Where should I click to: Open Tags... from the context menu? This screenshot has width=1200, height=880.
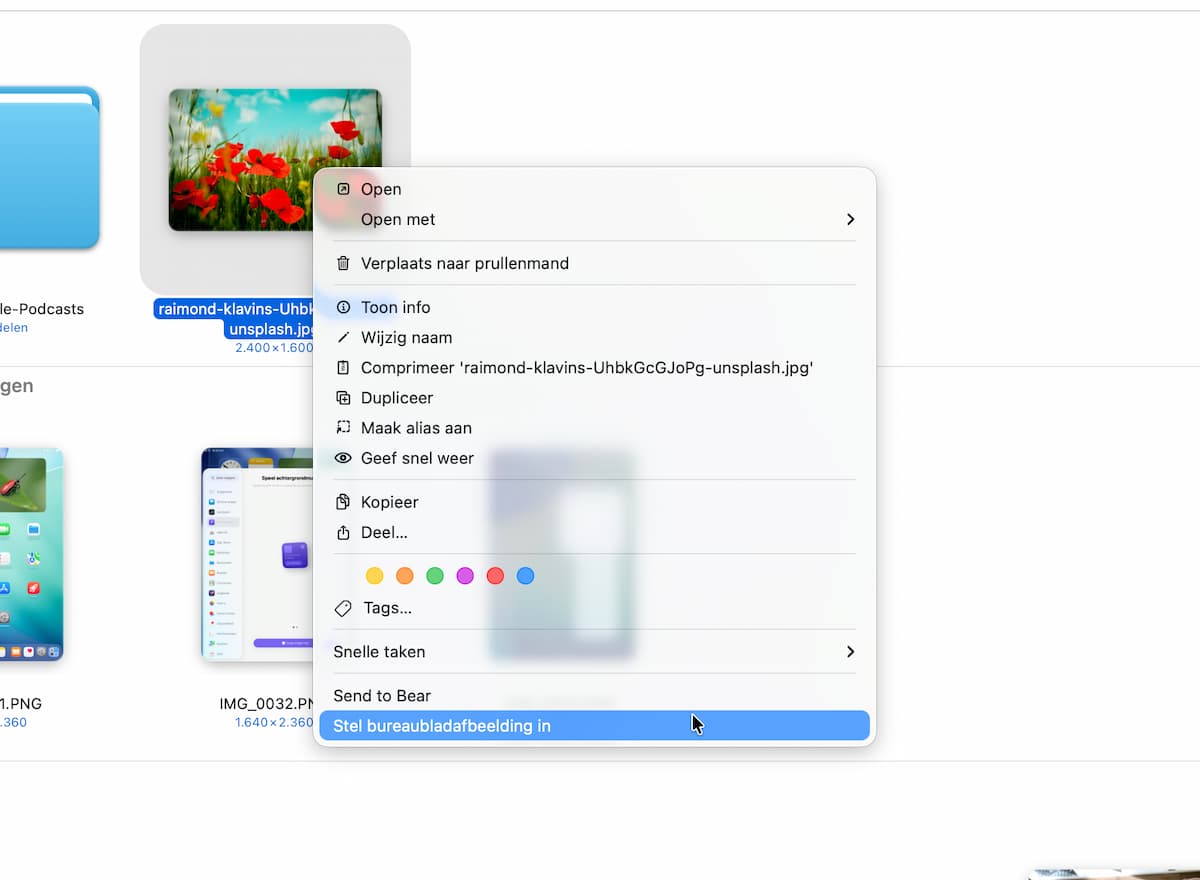point(595,608)
